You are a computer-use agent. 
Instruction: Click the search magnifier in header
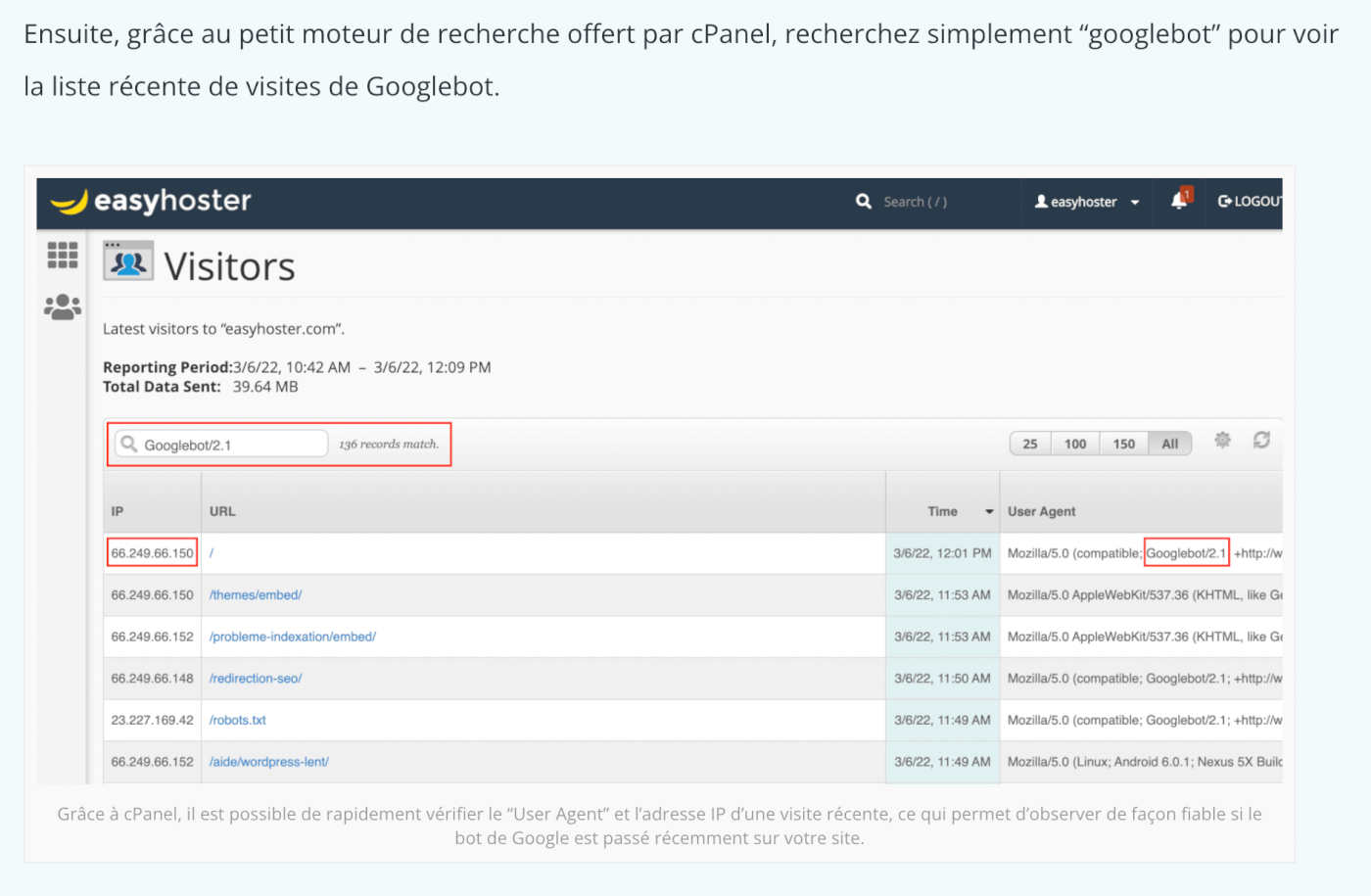[x=864, y=201]
